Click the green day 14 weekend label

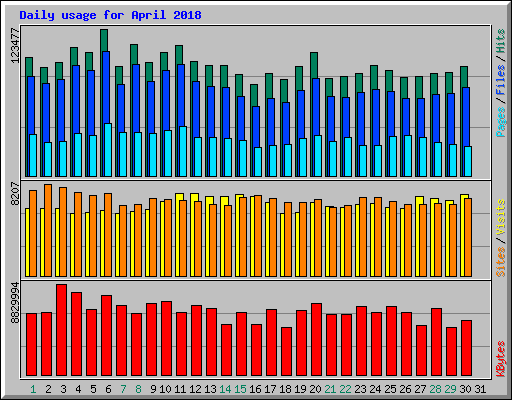pyautogui.click(x=225, y=389)
